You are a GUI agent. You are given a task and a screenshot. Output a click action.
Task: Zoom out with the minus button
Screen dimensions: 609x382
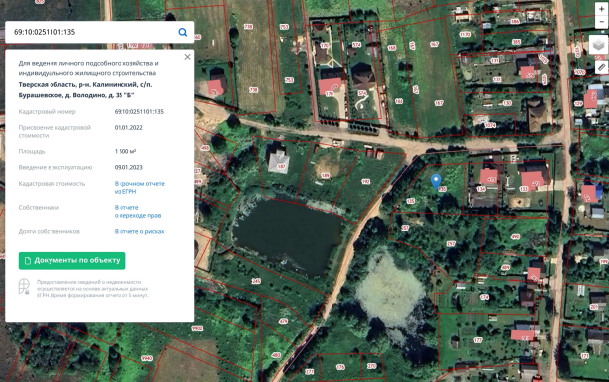tap(602, 22)
